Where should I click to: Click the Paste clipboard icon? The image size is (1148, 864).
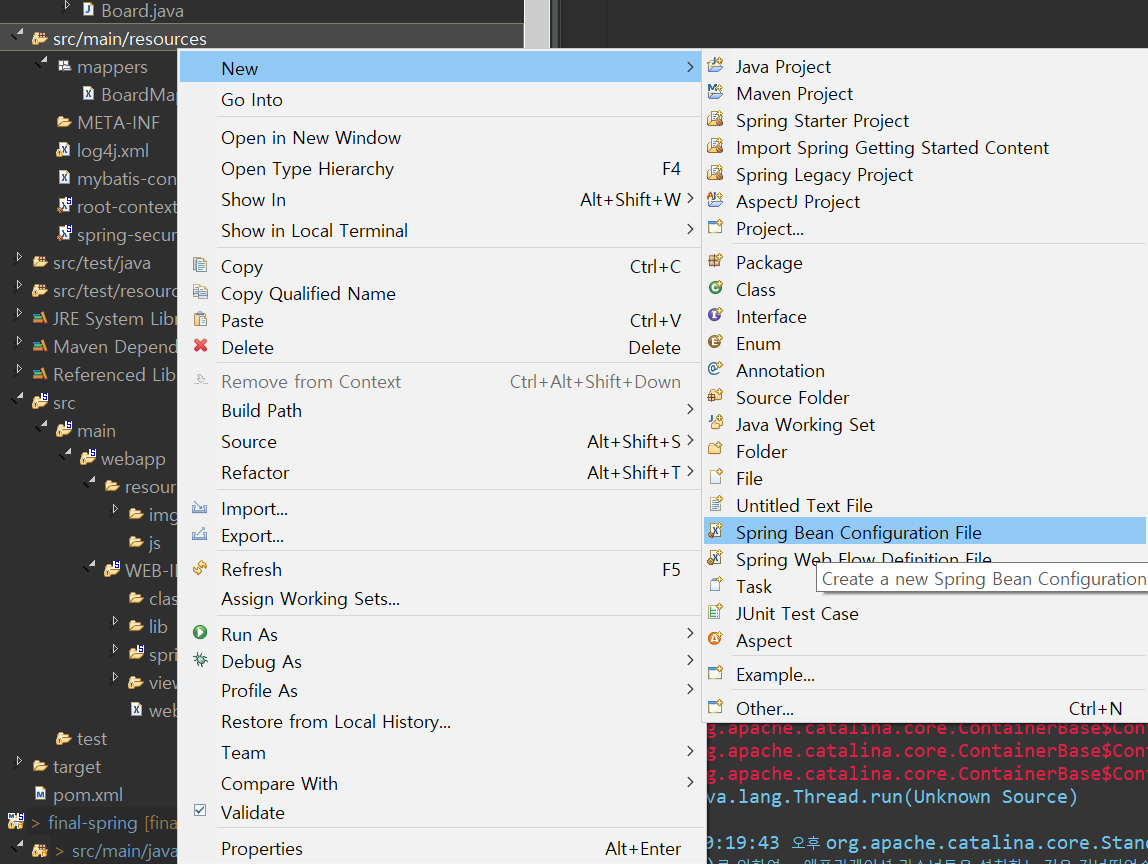pos(200,319)
